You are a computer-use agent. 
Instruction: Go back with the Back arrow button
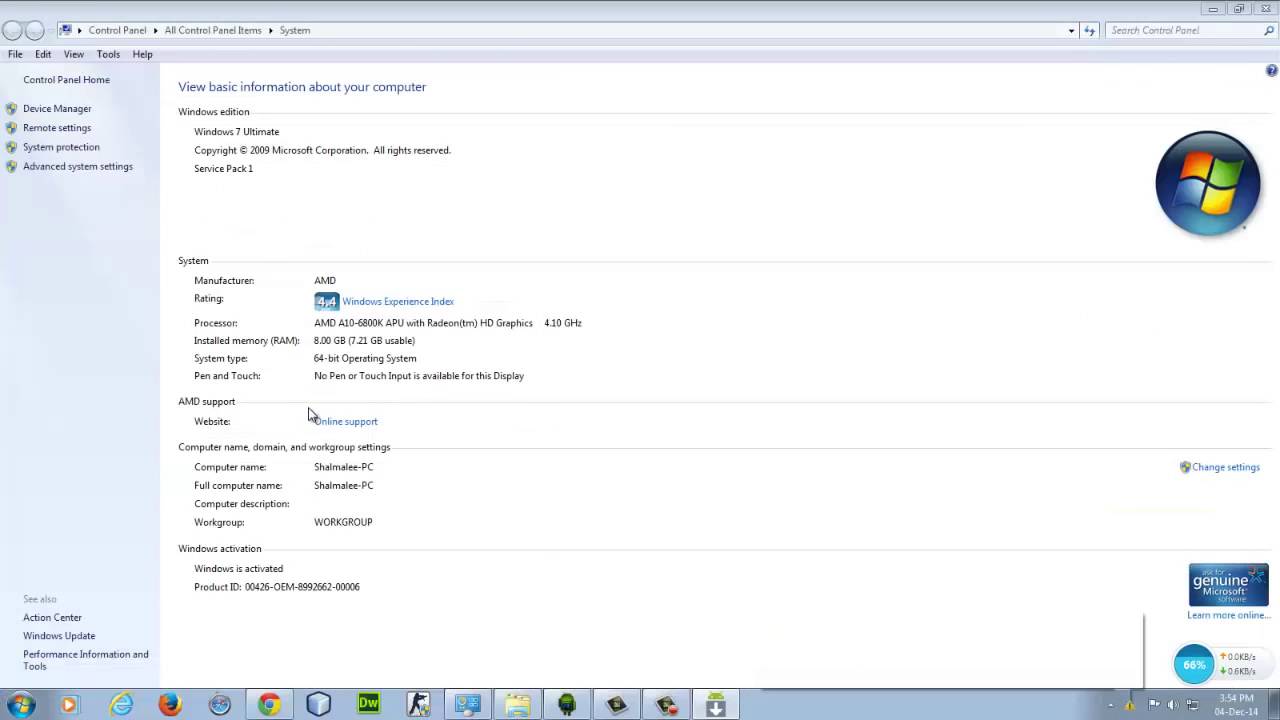coord(12,30)
